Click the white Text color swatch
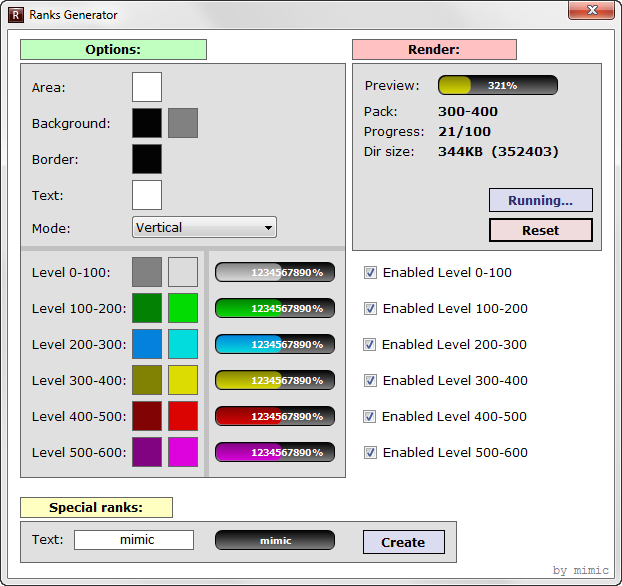This screenshot has width=622, height=586. [147, 195]
